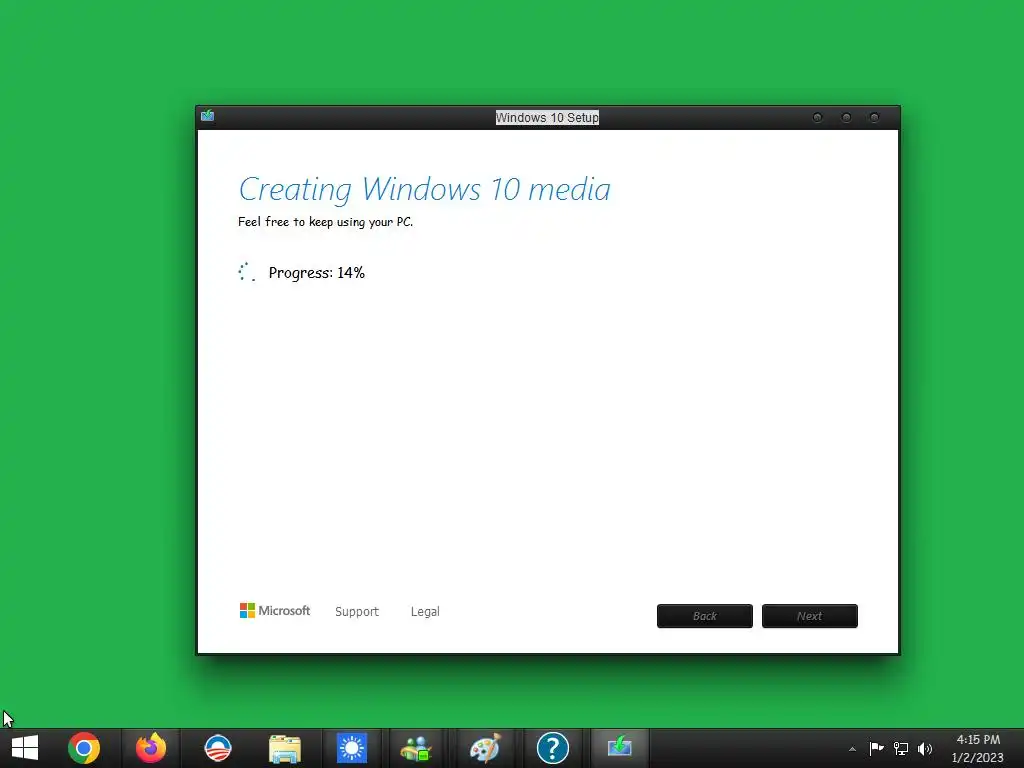Screen dimensions: 1024x768
Task: Open the volume speaker tray icon
Action: coord(925,748)
